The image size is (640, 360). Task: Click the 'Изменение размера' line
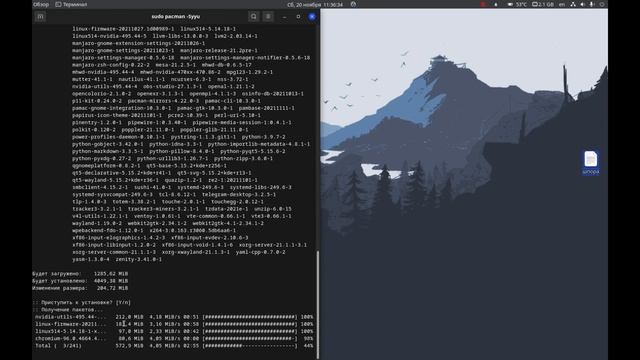tap(80, 288)
